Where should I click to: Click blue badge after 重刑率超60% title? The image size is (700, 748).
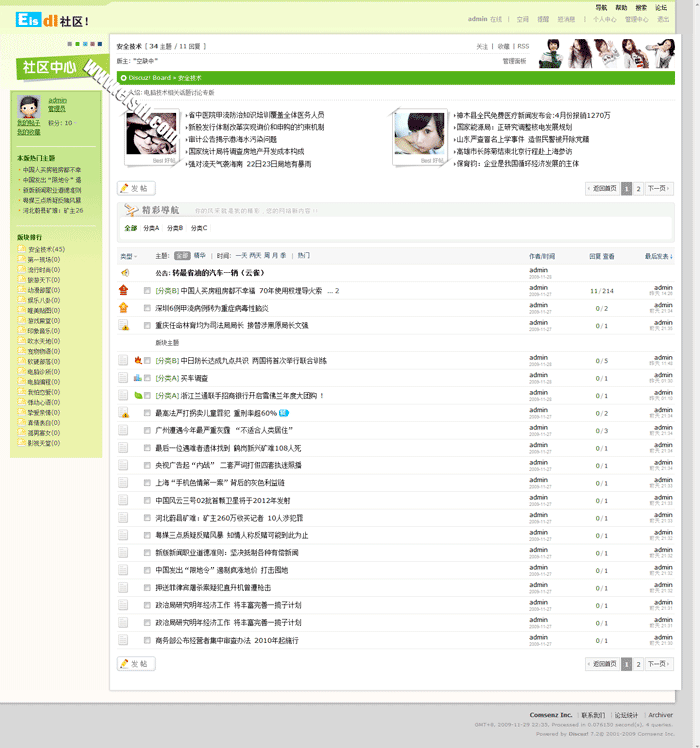point(284,413)
